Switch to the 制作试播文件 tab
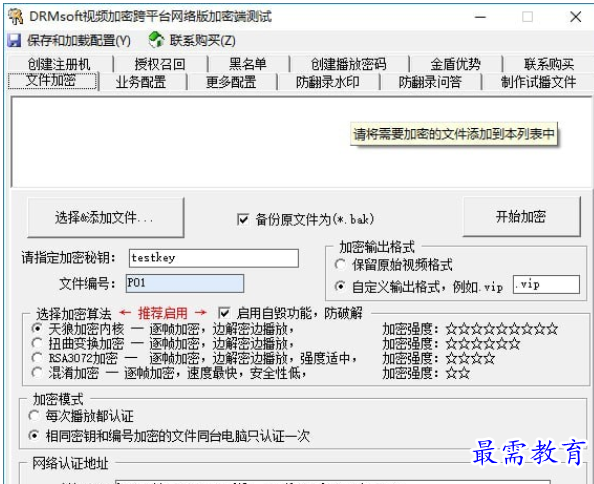594x484 pixels. coord(538,82)
